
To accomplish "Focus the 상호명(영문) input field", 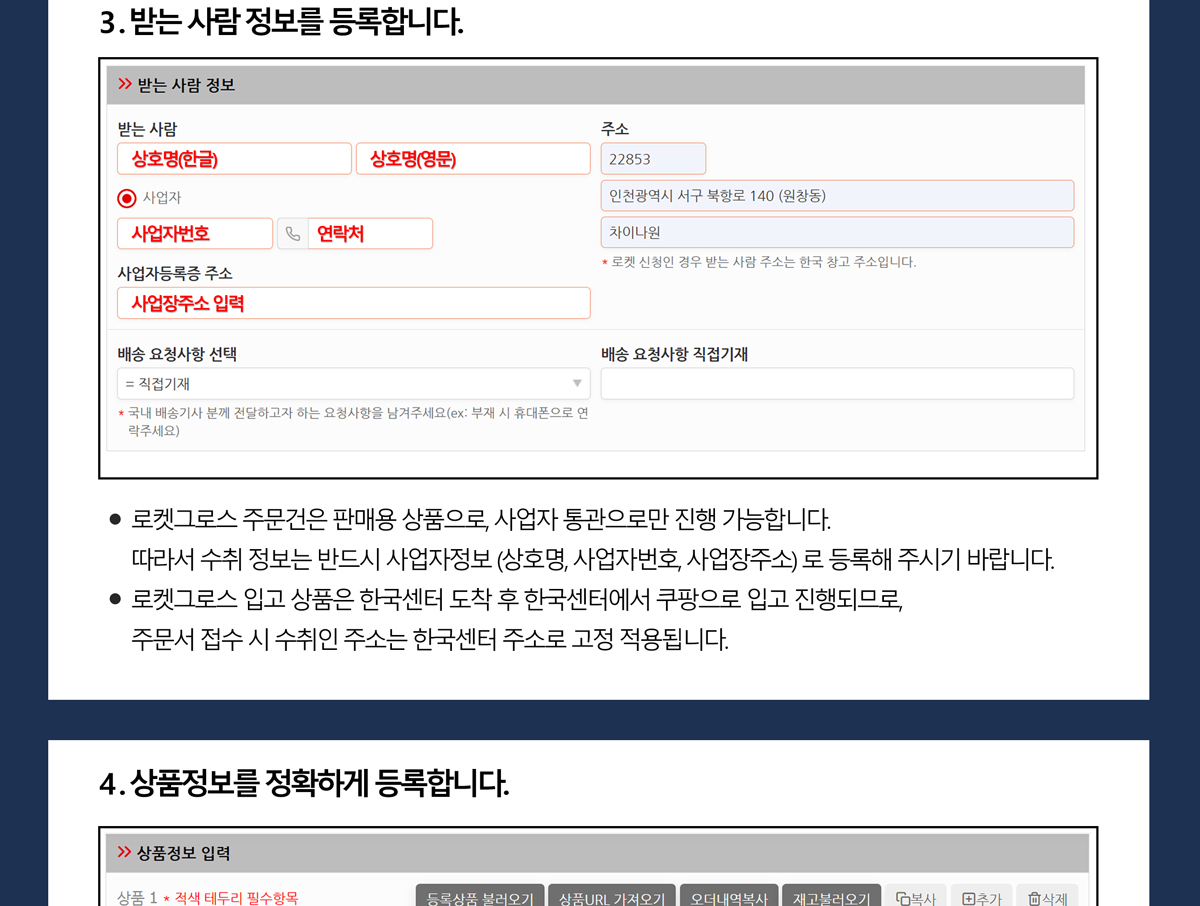I will (x=473, y=159).
